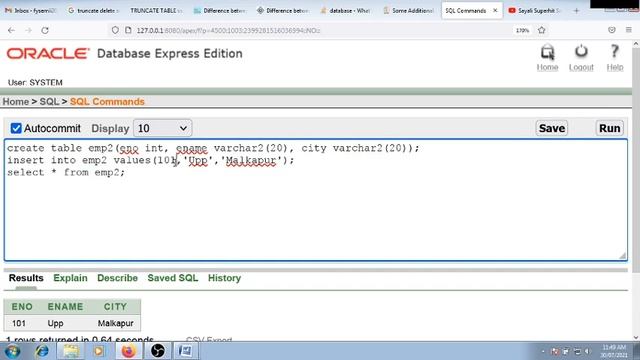Click the Save button

[551, 128]
